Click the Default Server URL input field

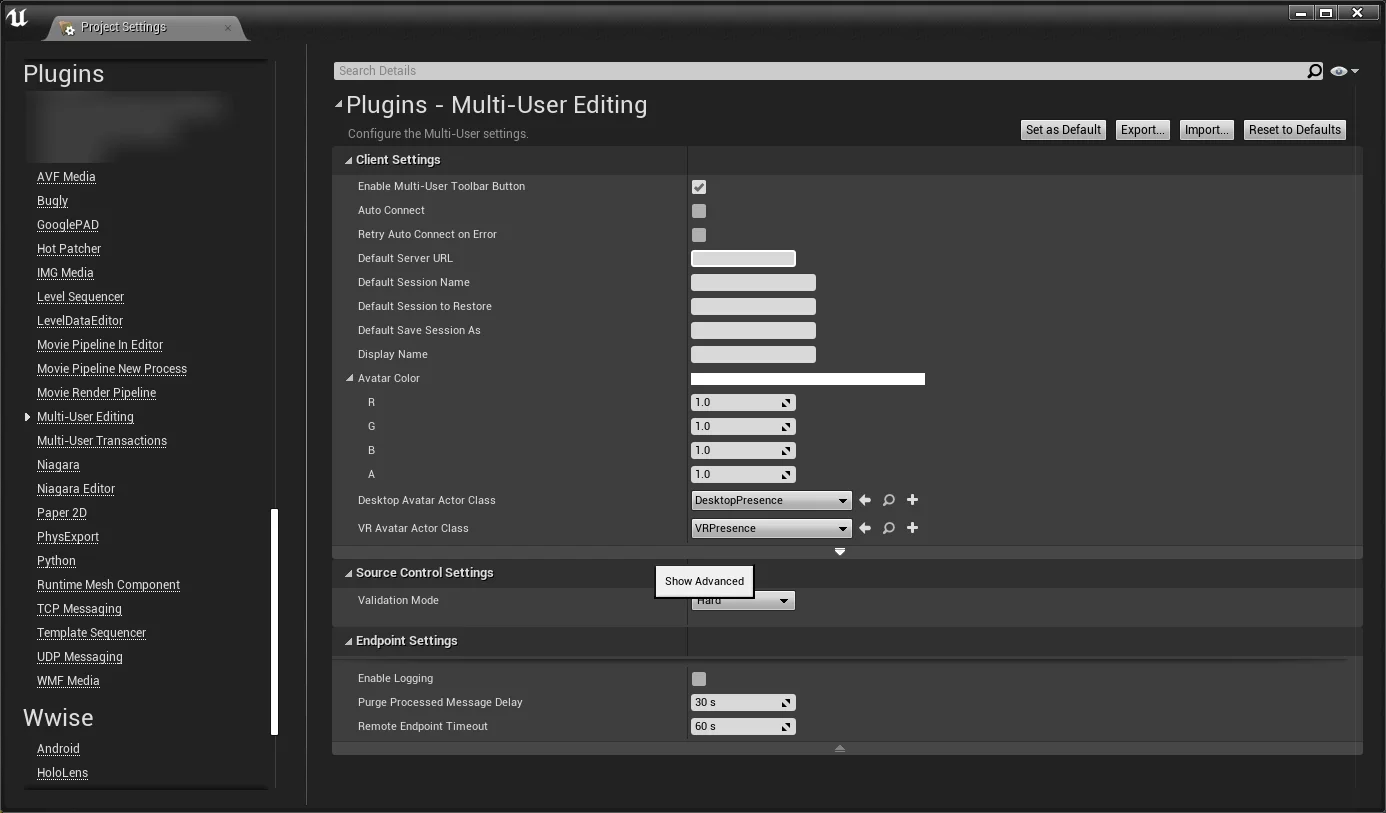[743, 258]
